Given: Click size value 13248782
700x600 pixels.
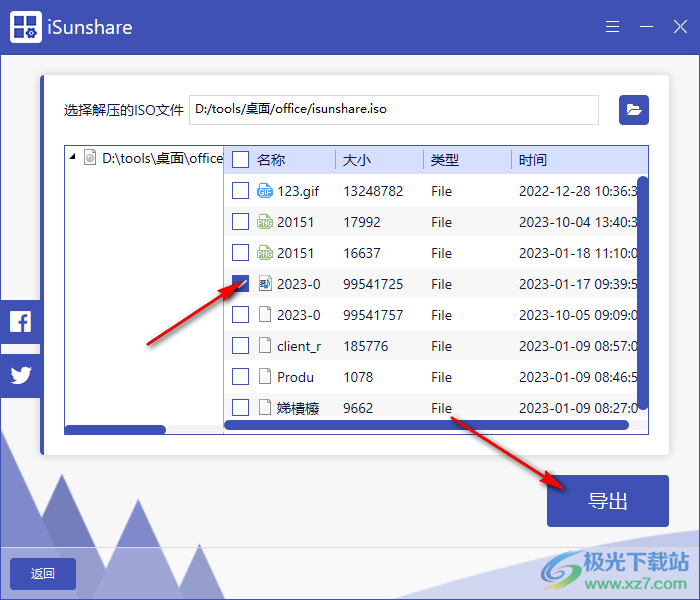Looking at the screenshot, I should click(x=373, y=191).
